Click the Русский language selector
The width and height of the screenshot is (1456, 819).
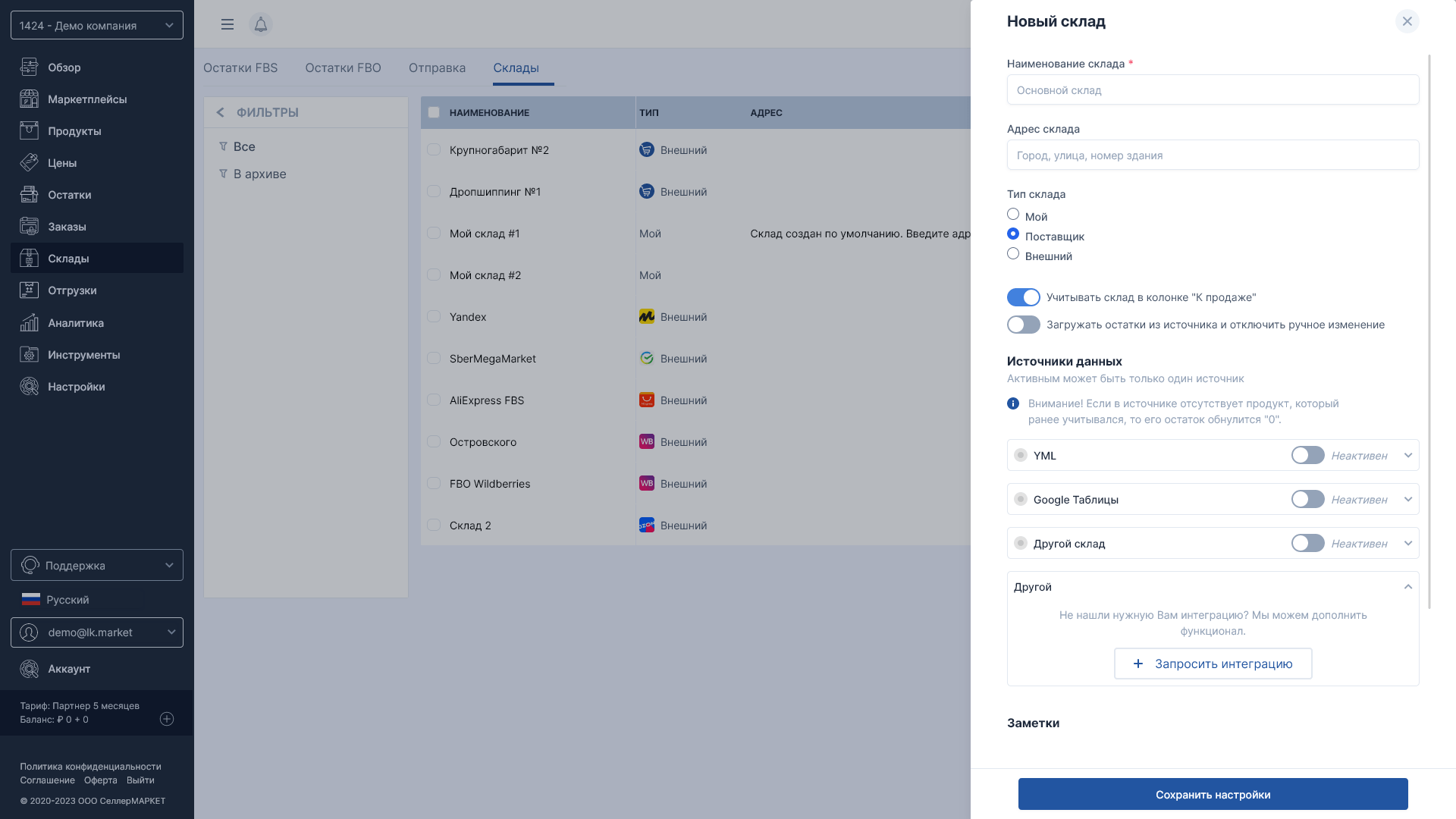55,600
